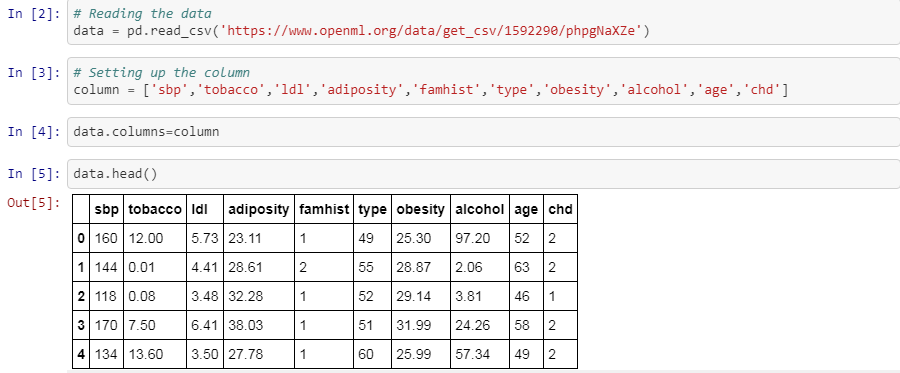Screen dimensions: 900x373
Task: Click the row index 1 label
Action: (81, 267)
